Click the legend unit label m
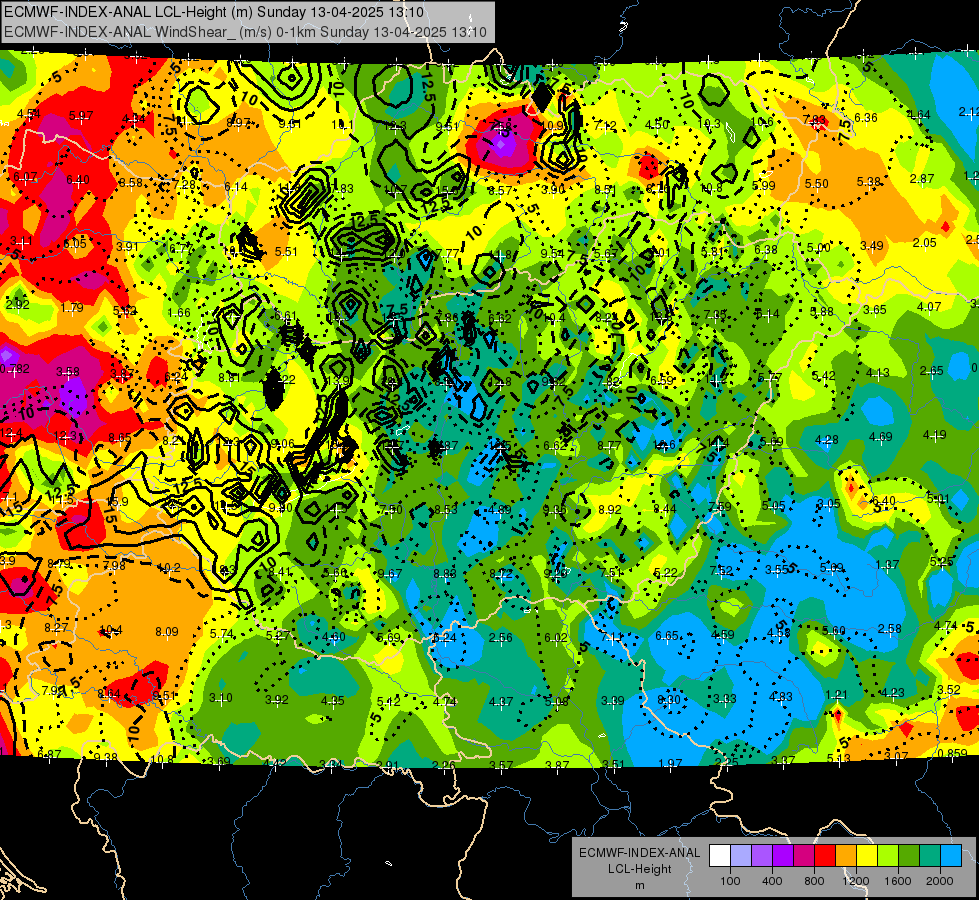Image resolution: width=979 pixels, height=900 pixels. (639, 886)
